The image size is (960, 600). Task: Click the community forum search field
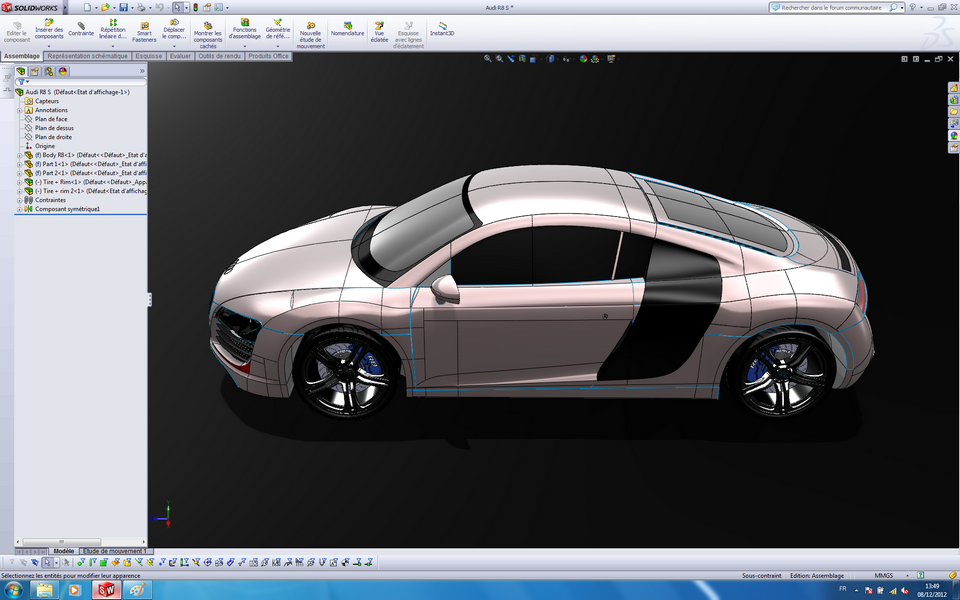coord(830,6)
